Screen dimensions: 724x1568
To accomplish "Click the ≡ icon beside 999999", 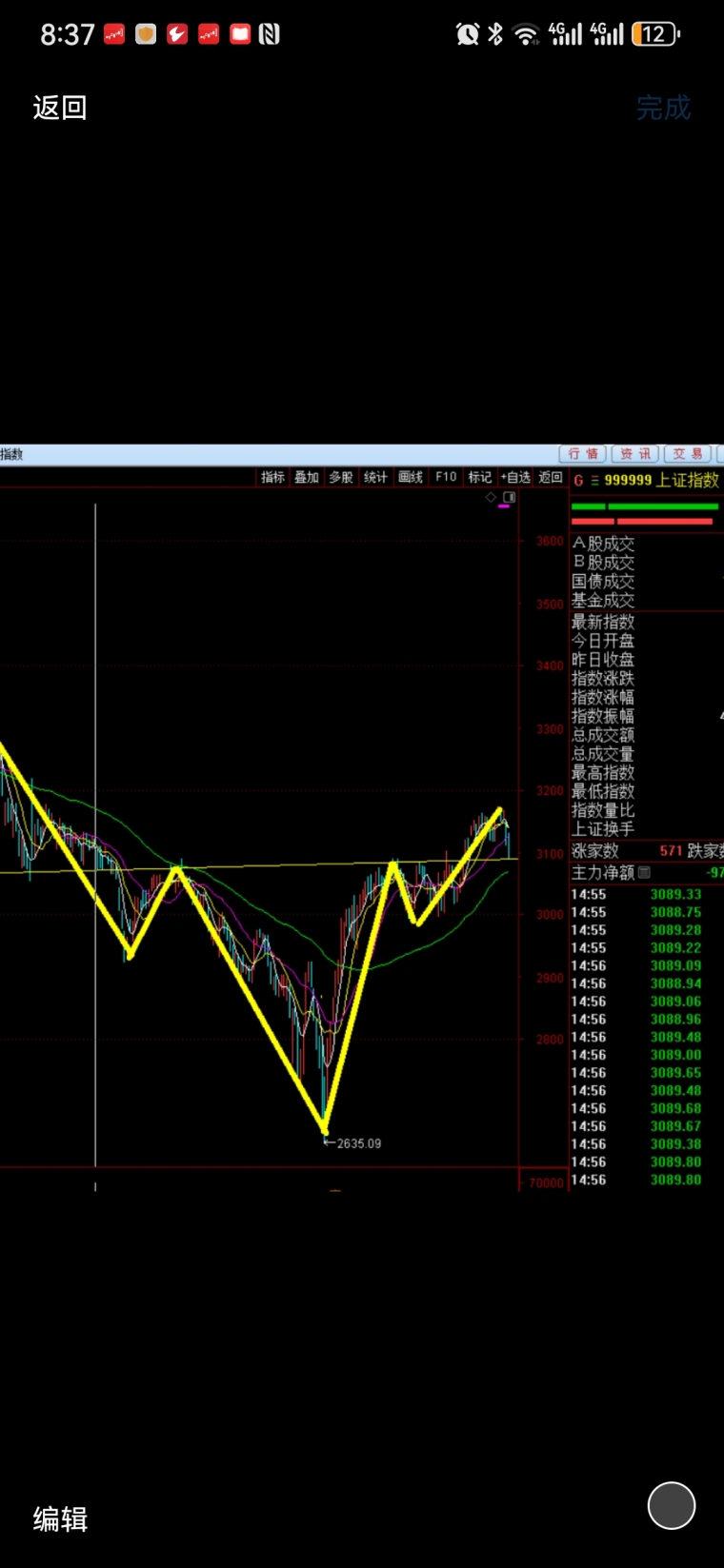I will point(594,481).
